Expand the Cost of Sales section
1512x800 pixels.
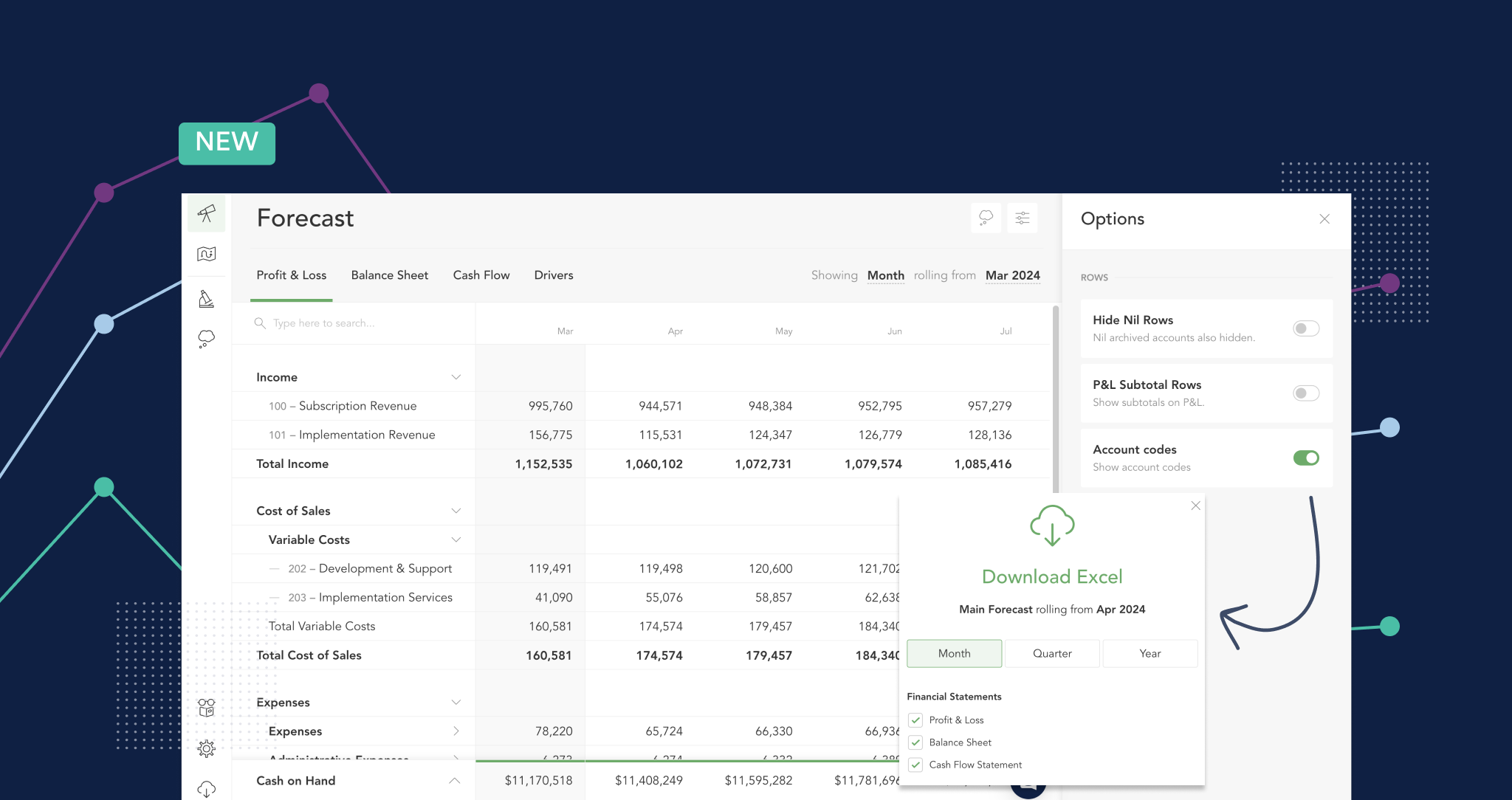tap(457, 511)
